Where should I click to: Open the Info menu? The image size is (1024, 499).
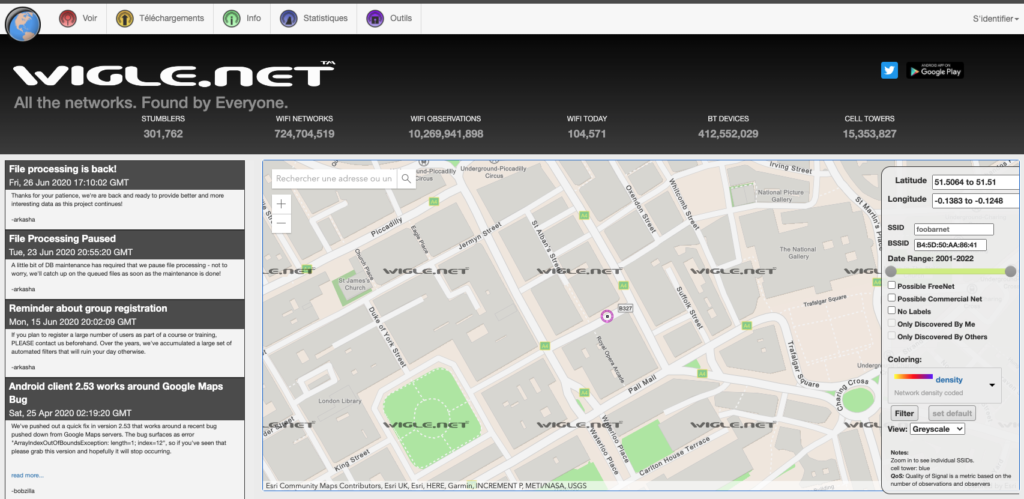242,18
